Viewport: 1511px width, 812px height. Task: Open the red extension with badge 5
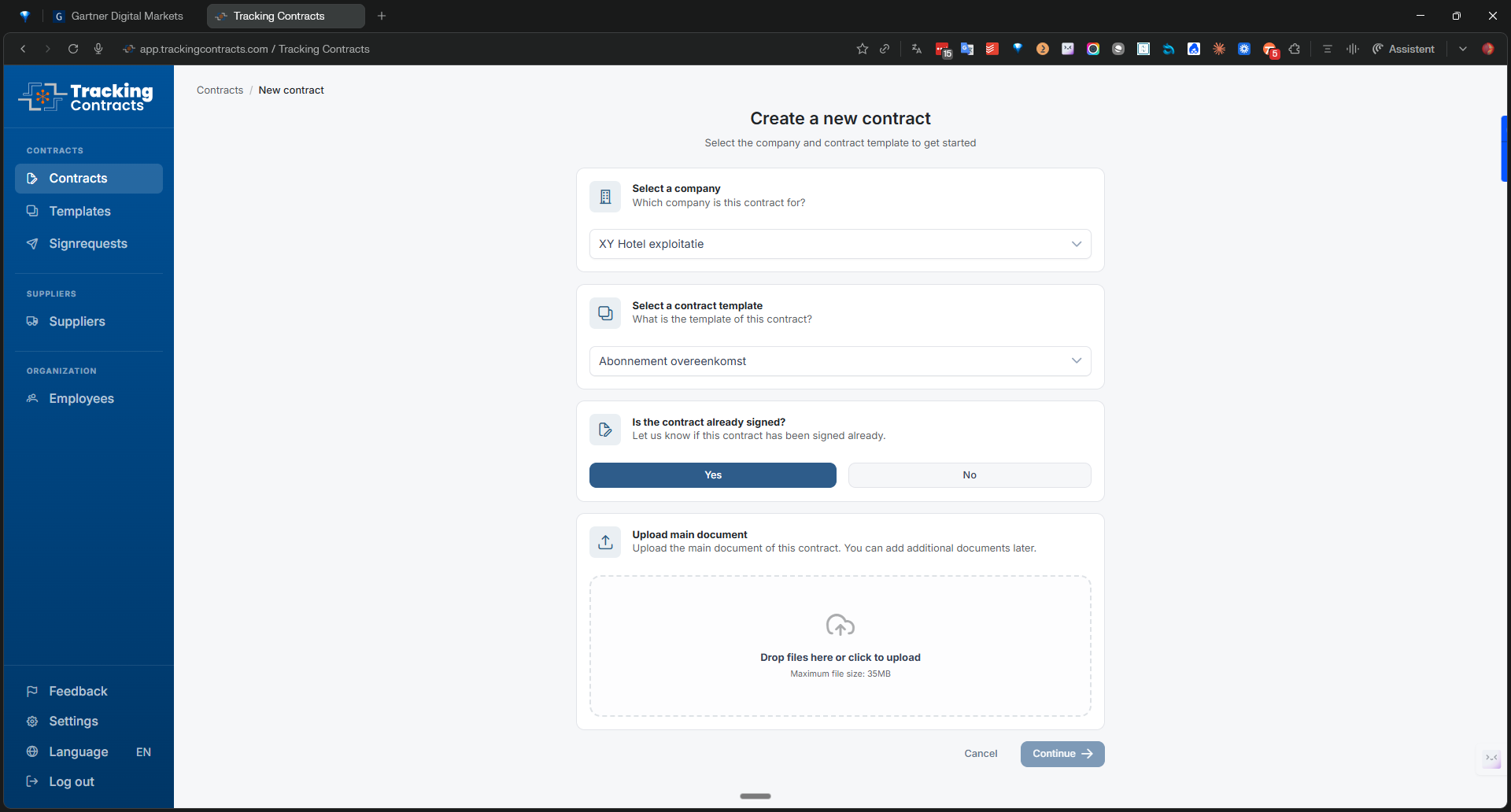click(x=1270, y=50)
